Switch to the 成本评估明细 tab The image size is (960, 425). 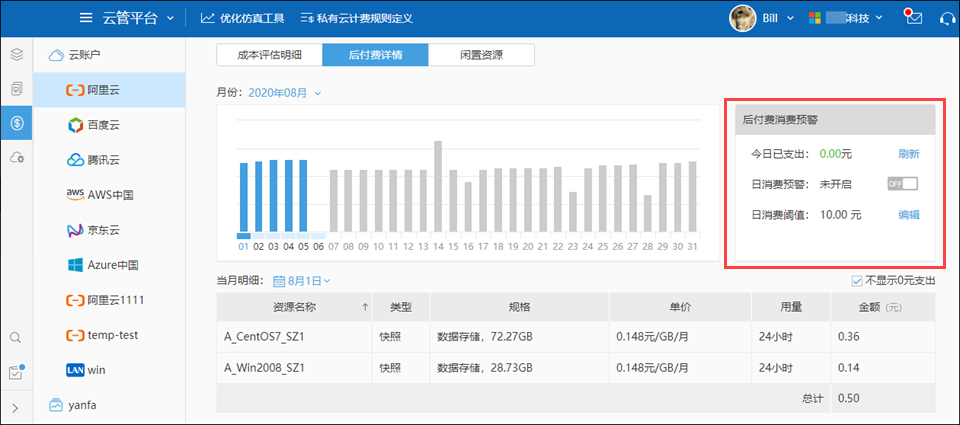click(x=269, y=55)
